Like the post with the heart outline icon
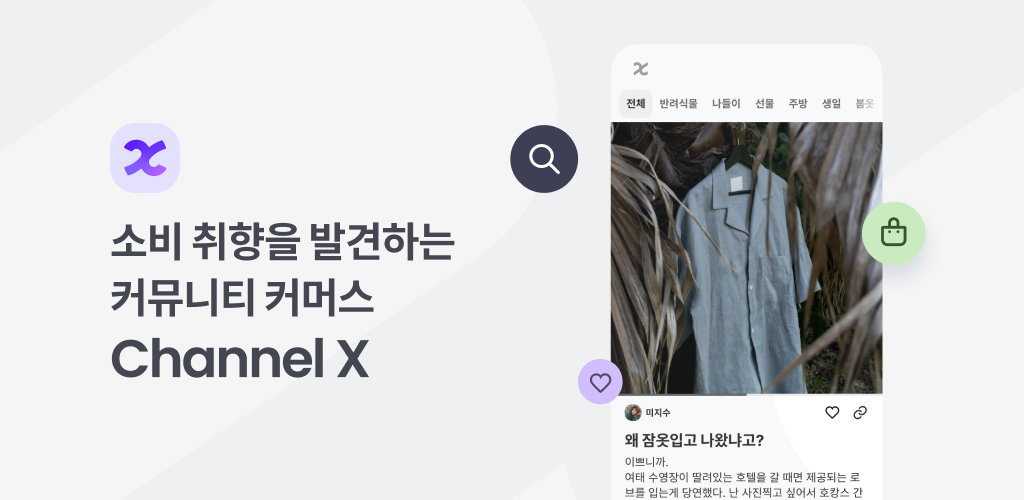This screenshot has width=1024, height=500. point(832,413)
